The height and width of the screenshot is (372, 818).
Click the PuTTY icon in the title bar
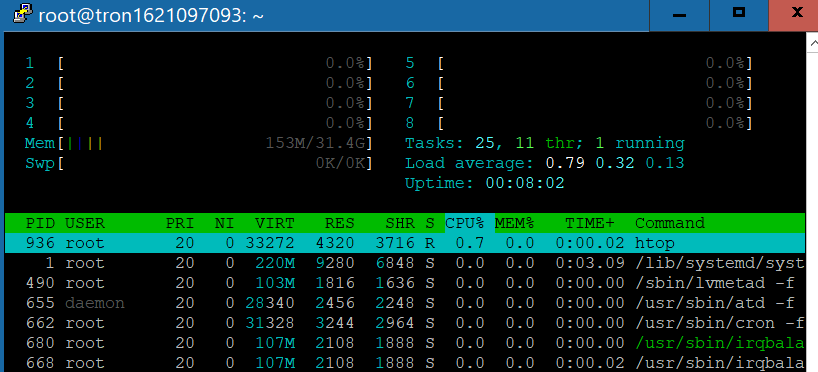click(21, 15)
